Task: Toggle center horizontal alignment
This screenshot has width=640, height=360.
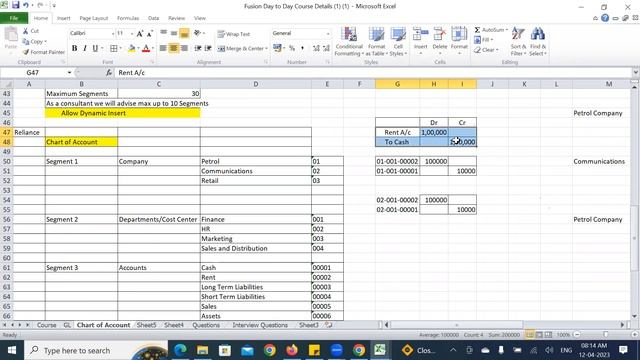Action: tap(174, 48)
